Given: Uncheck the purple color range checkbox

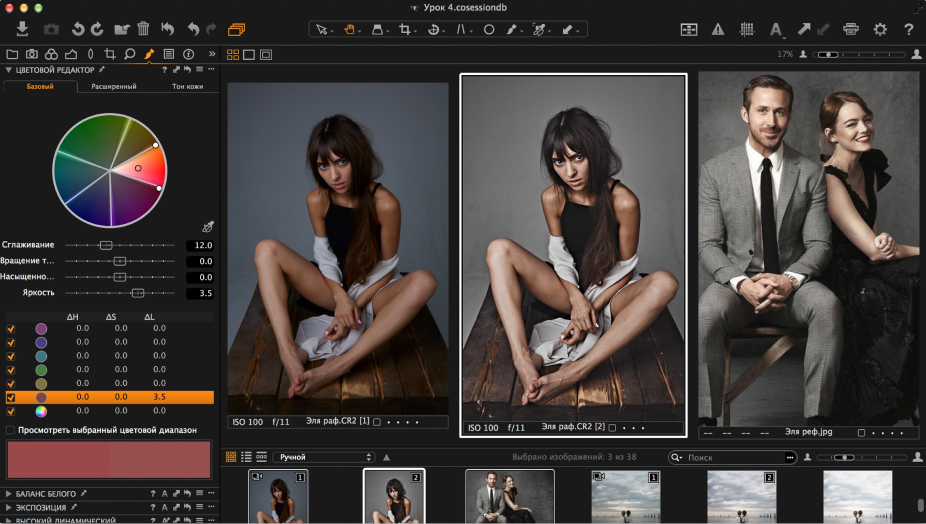Looking at the screenshot, I should 11,328.
